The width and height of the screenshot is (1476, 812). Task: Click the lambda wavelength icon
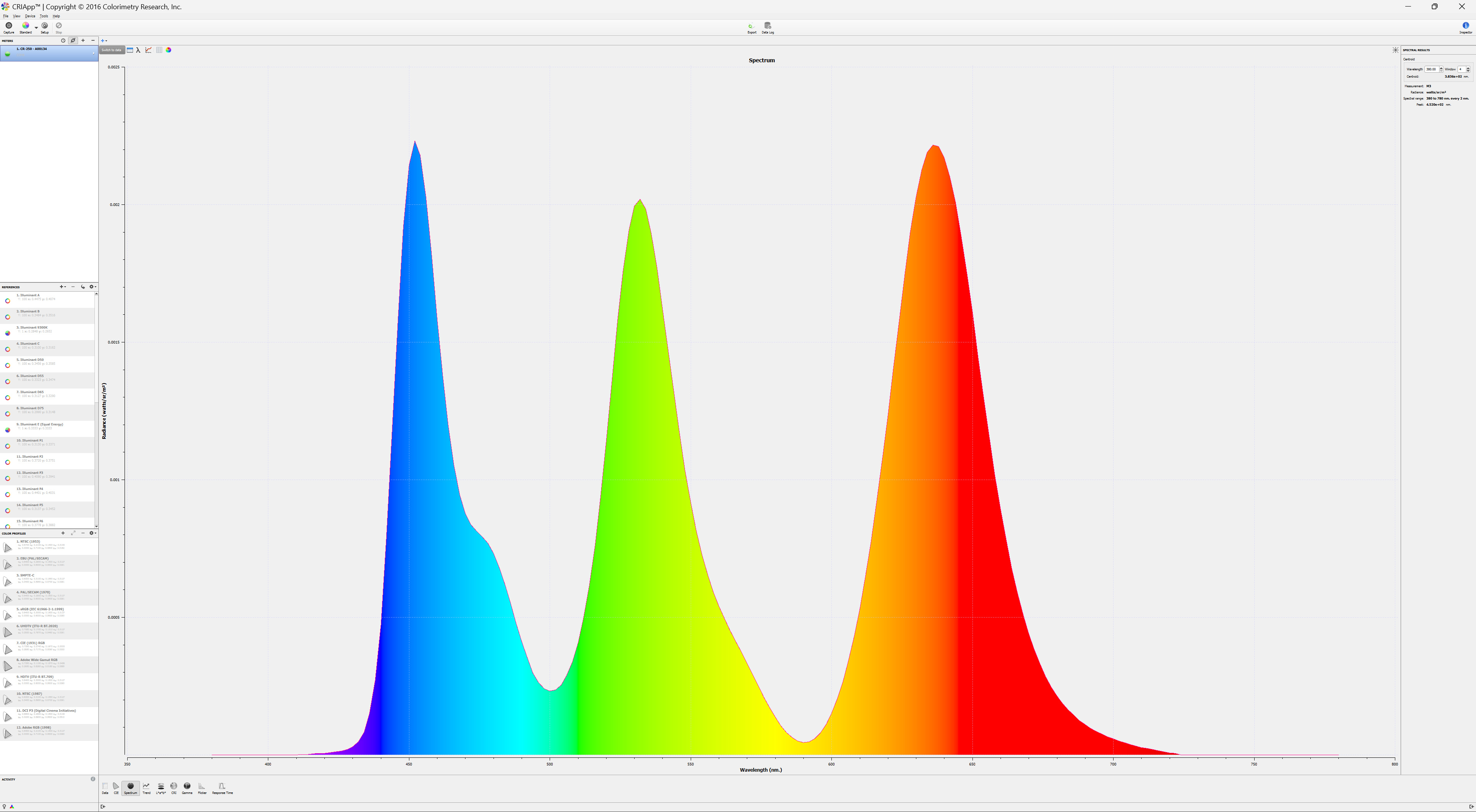[138, 50]
